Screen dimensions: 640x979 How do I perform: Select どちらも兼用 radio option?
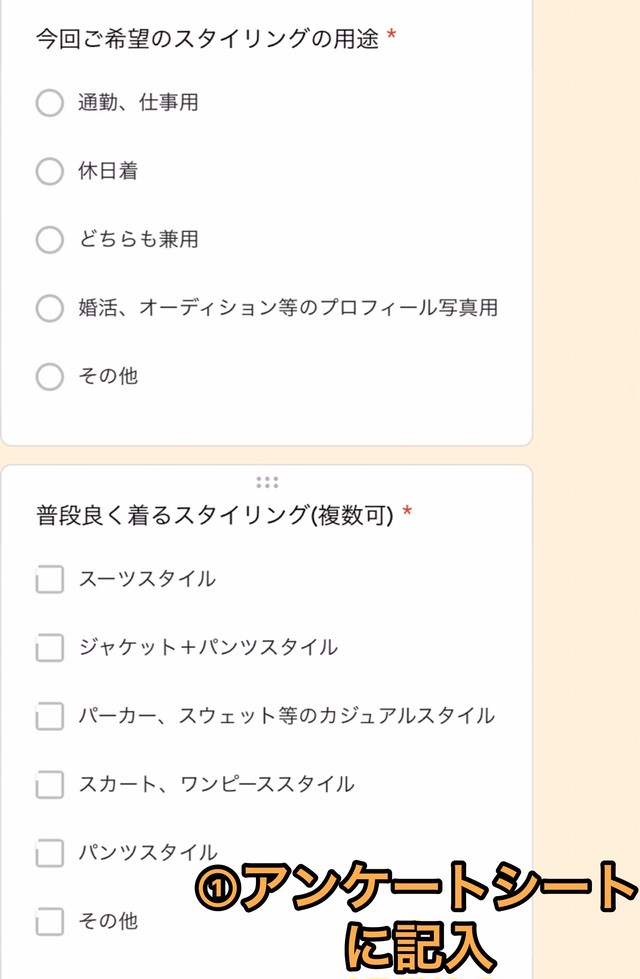coord(49,240)
